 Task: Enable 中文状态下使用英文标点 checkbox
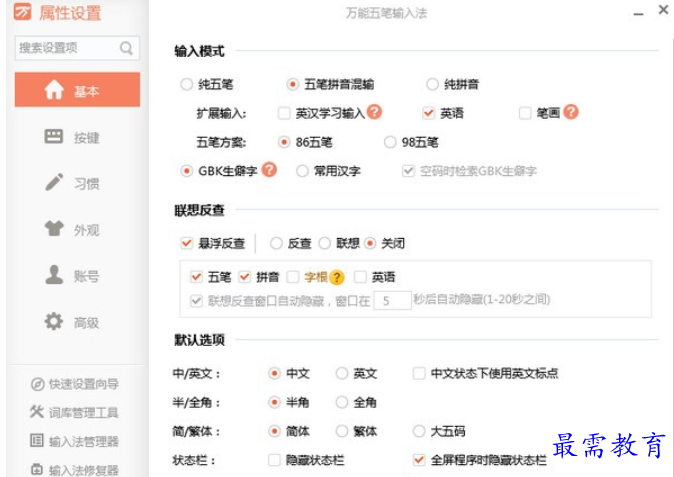tap(419, 373)
